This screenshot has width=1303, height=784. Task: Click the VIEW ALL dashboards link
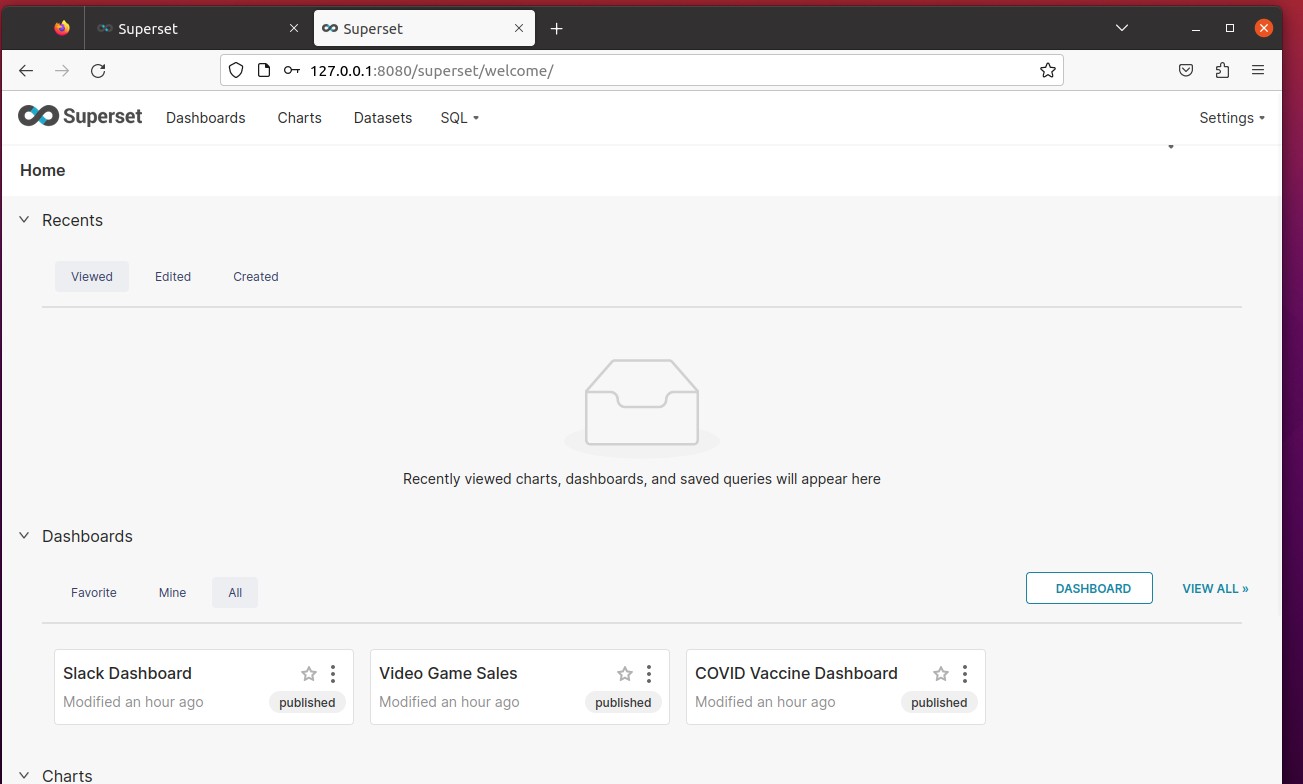coord(1215,589)
